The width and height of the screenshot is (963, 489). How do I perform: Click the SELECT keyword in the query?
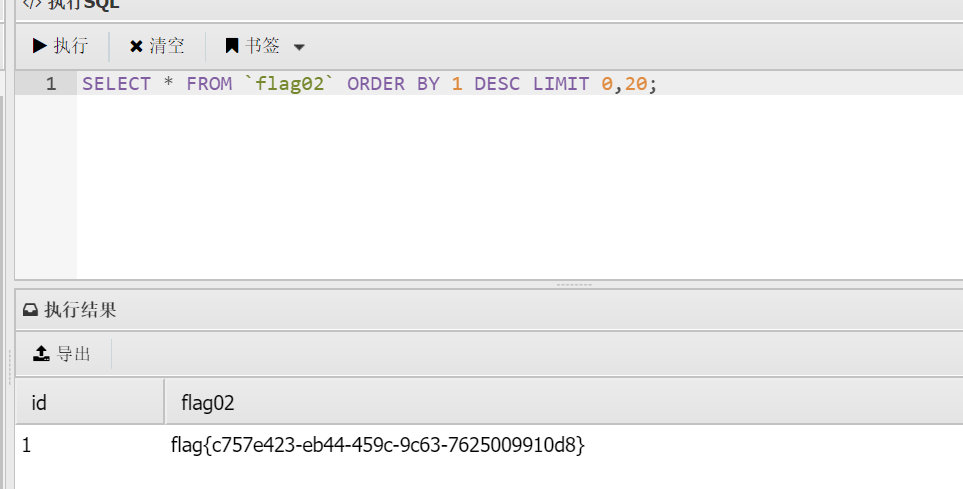tap(117, 84)
